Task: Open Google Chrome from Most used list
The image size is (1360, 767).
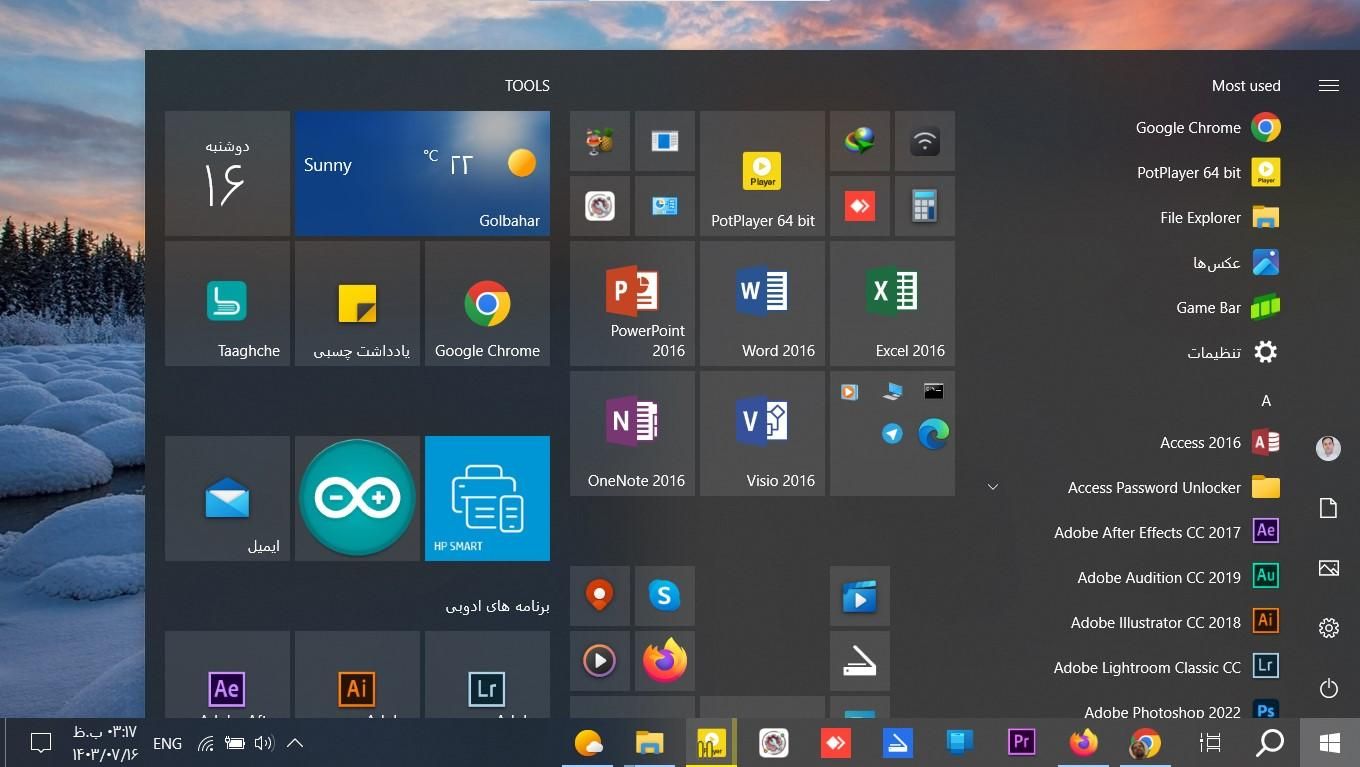Action: point(1187,128)
